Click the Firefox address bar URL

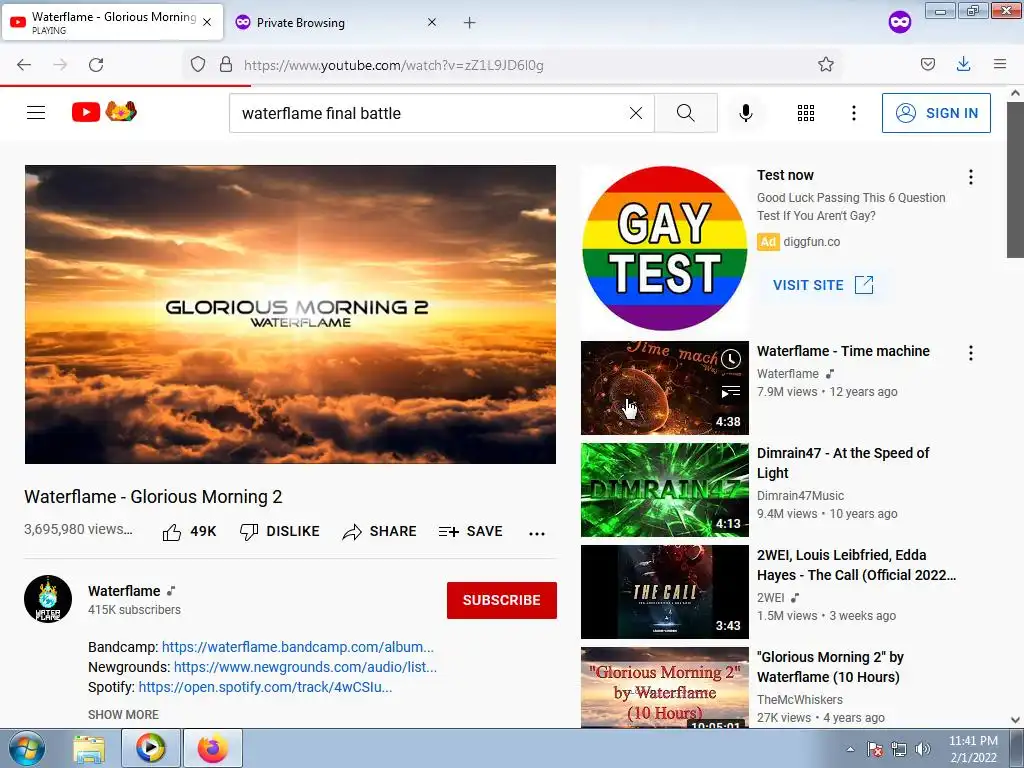394,65
